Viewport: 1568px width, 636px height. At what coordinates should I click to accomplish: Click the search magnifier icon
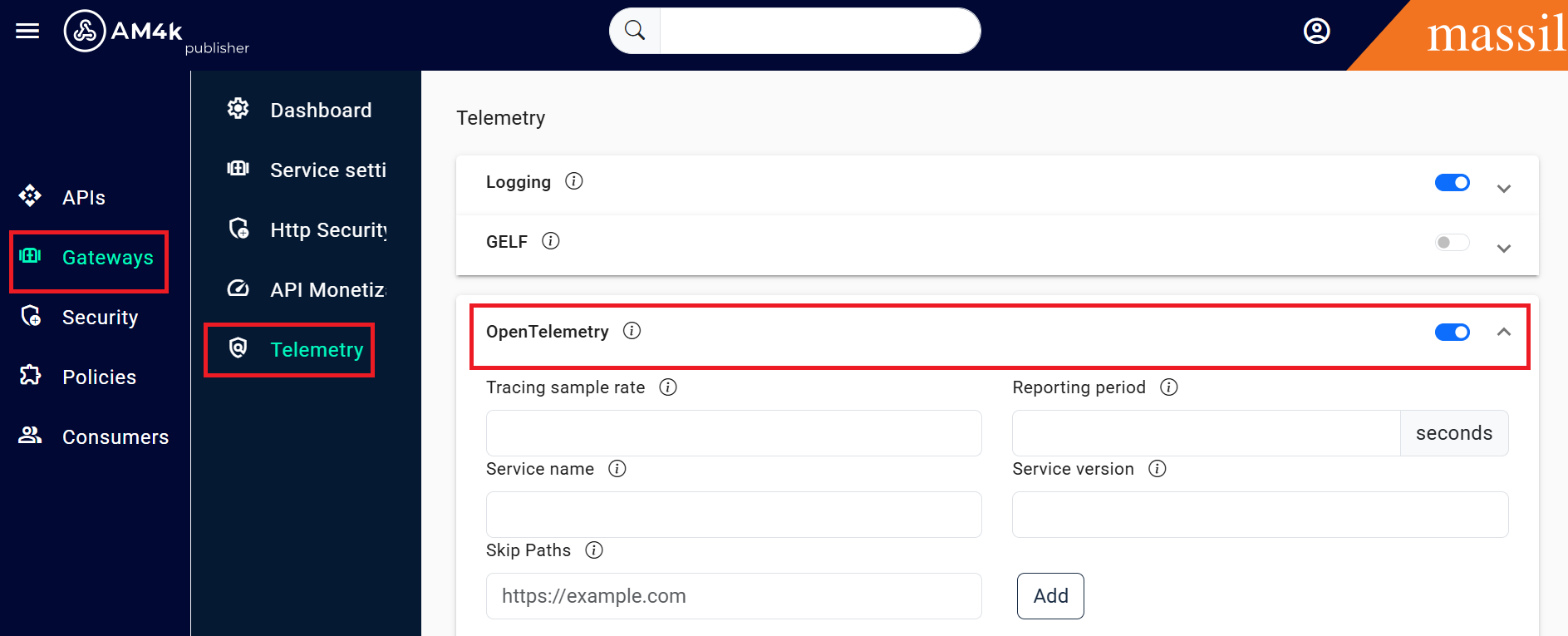(635, 31)
